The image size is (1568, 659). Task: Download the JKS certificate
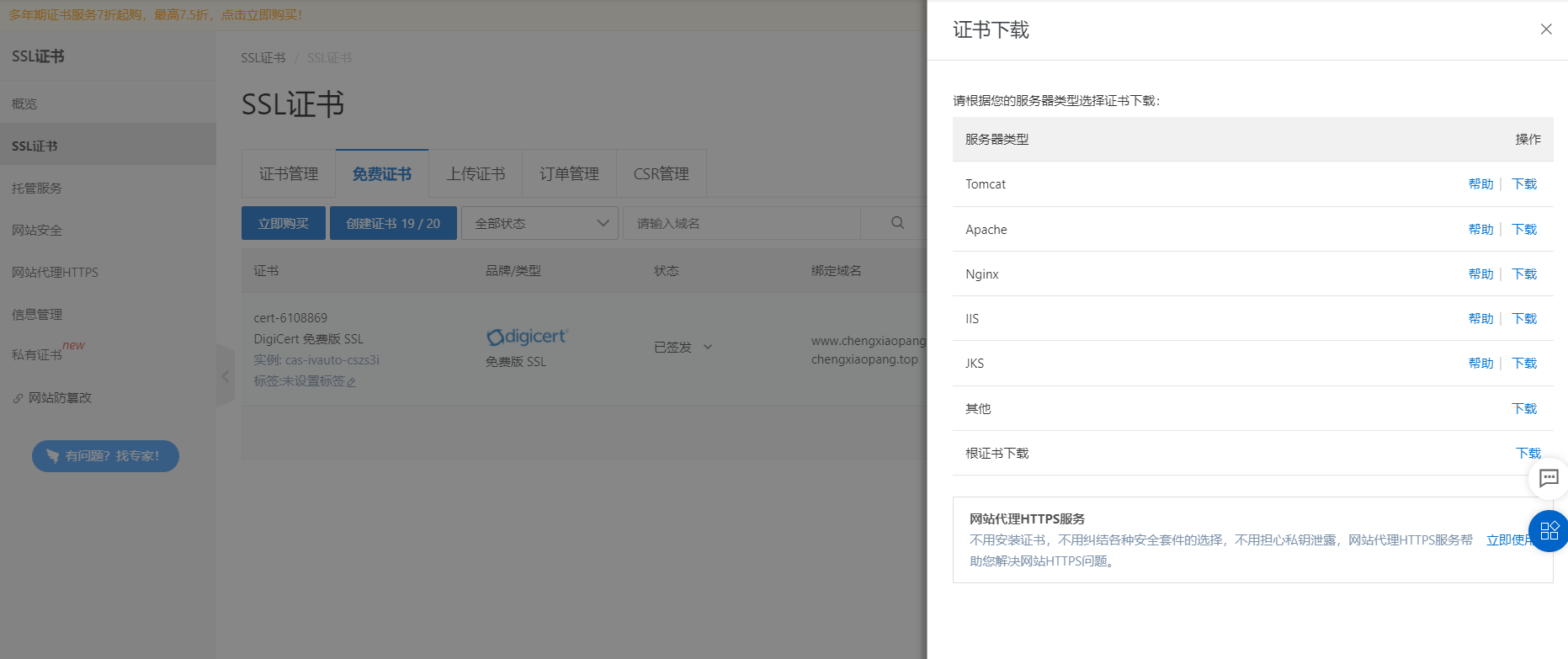(1524, 363)
